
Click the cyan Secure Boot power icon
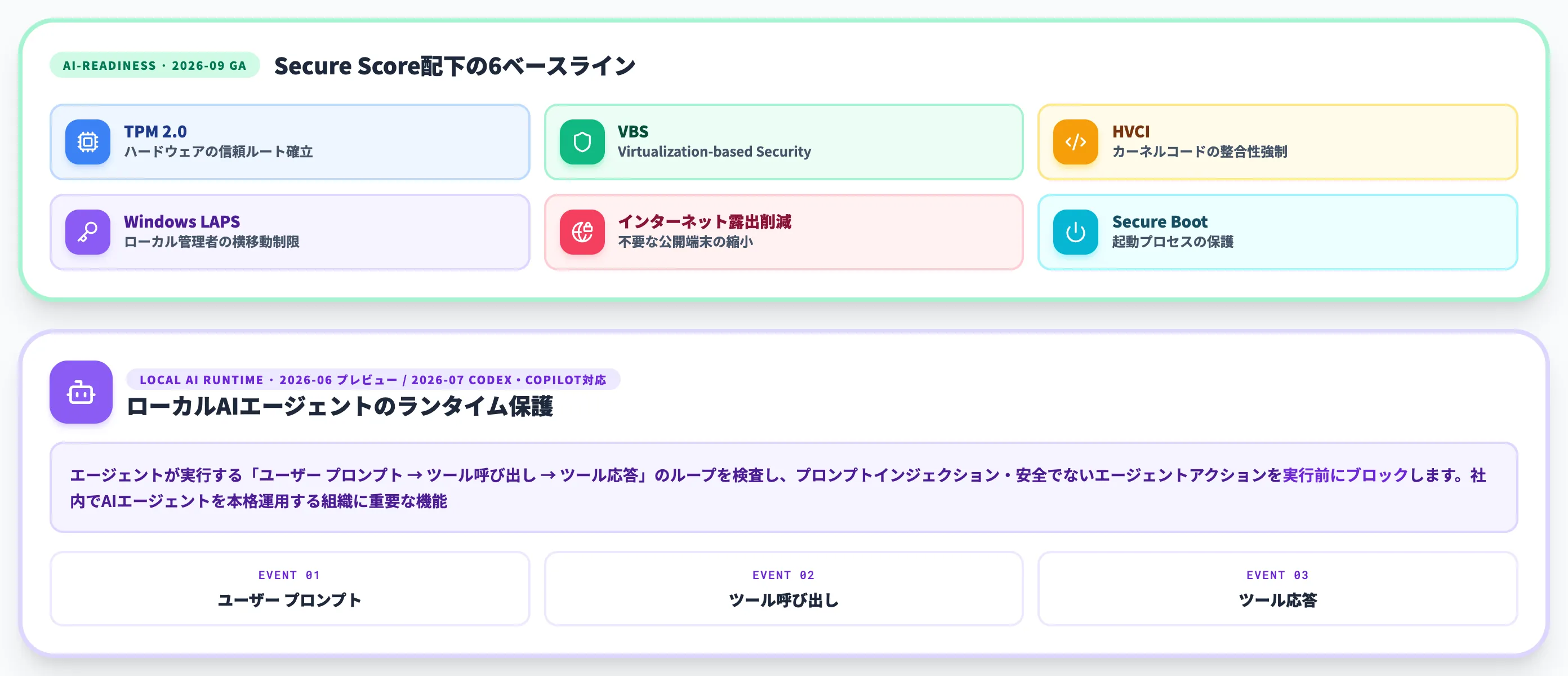pos(1076,232)
